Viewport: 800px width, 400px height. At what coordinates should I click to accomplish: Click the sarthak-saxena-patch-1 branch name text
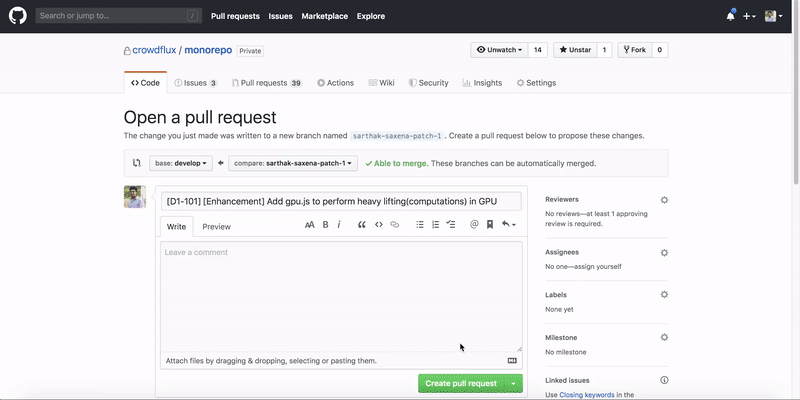tap(396, 136)
